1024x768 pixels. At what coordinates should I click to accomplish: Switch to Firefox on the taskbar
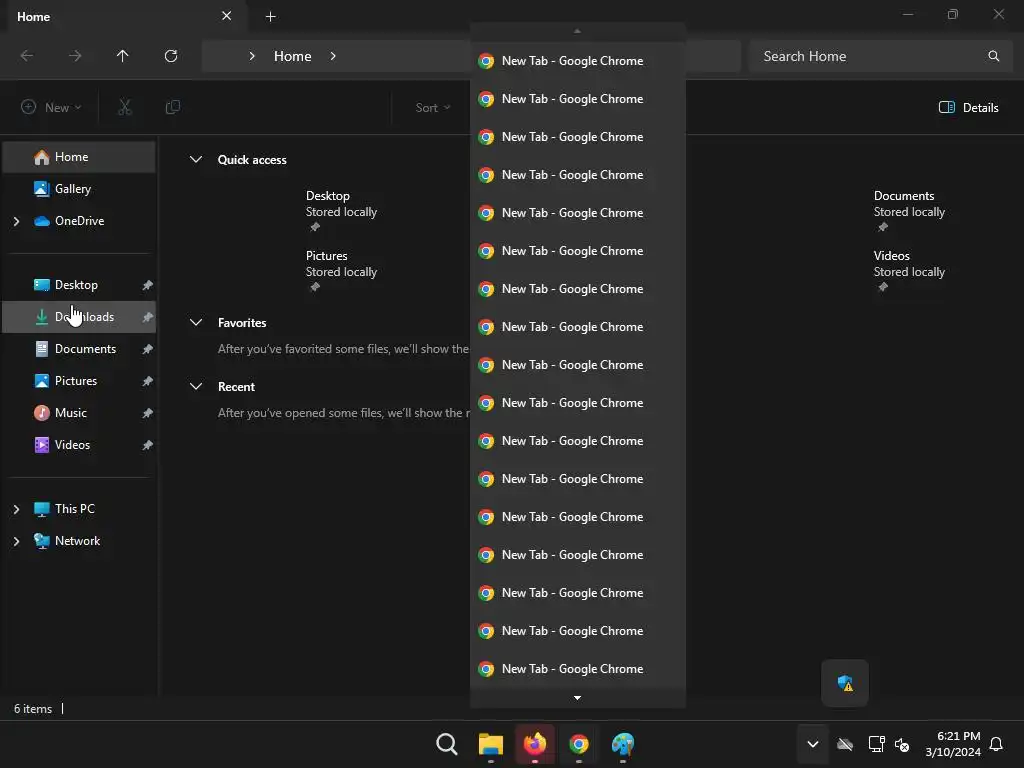(535, 744)
